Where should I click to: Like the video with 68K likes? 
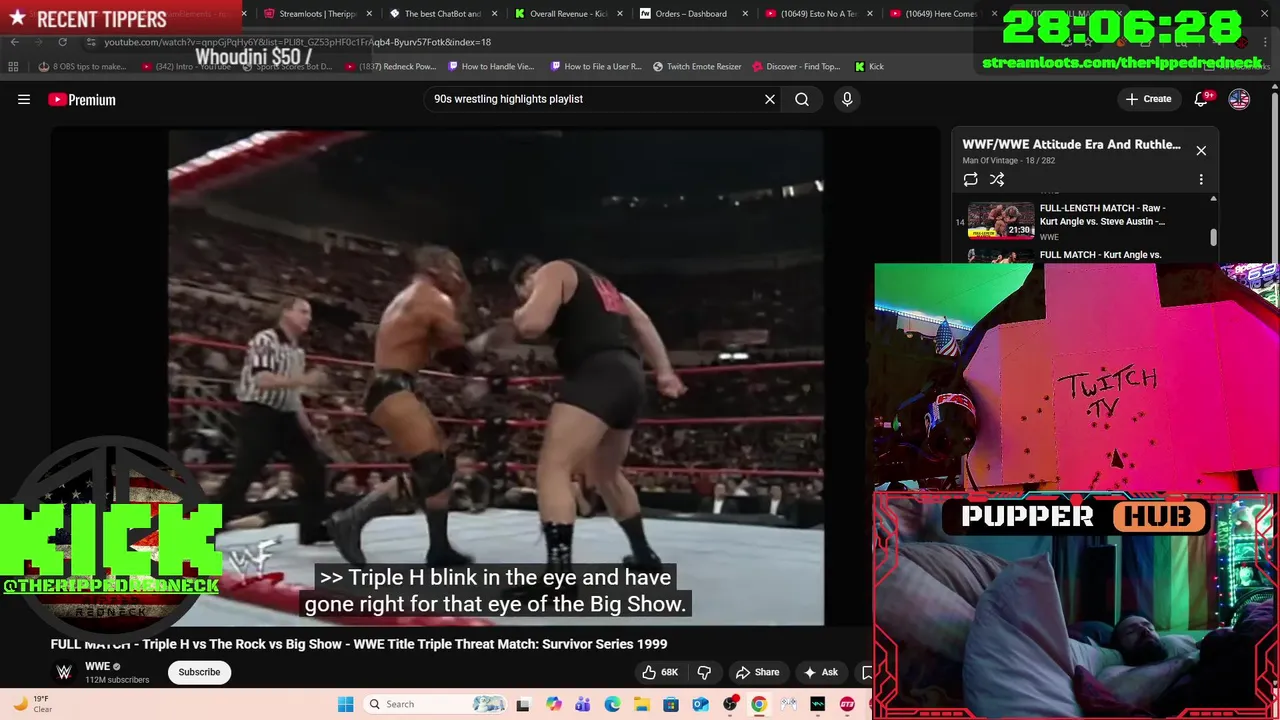point(660,672)
